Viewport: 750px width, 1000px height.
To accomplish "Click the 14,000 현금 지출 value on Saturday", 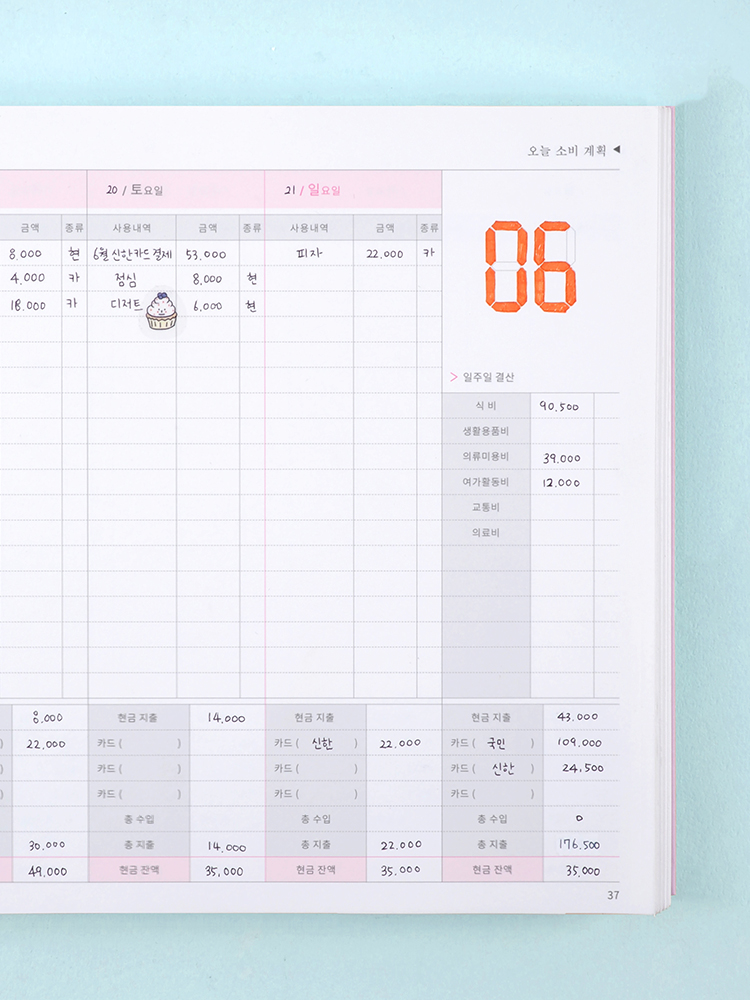I will (x=226, y=718).
